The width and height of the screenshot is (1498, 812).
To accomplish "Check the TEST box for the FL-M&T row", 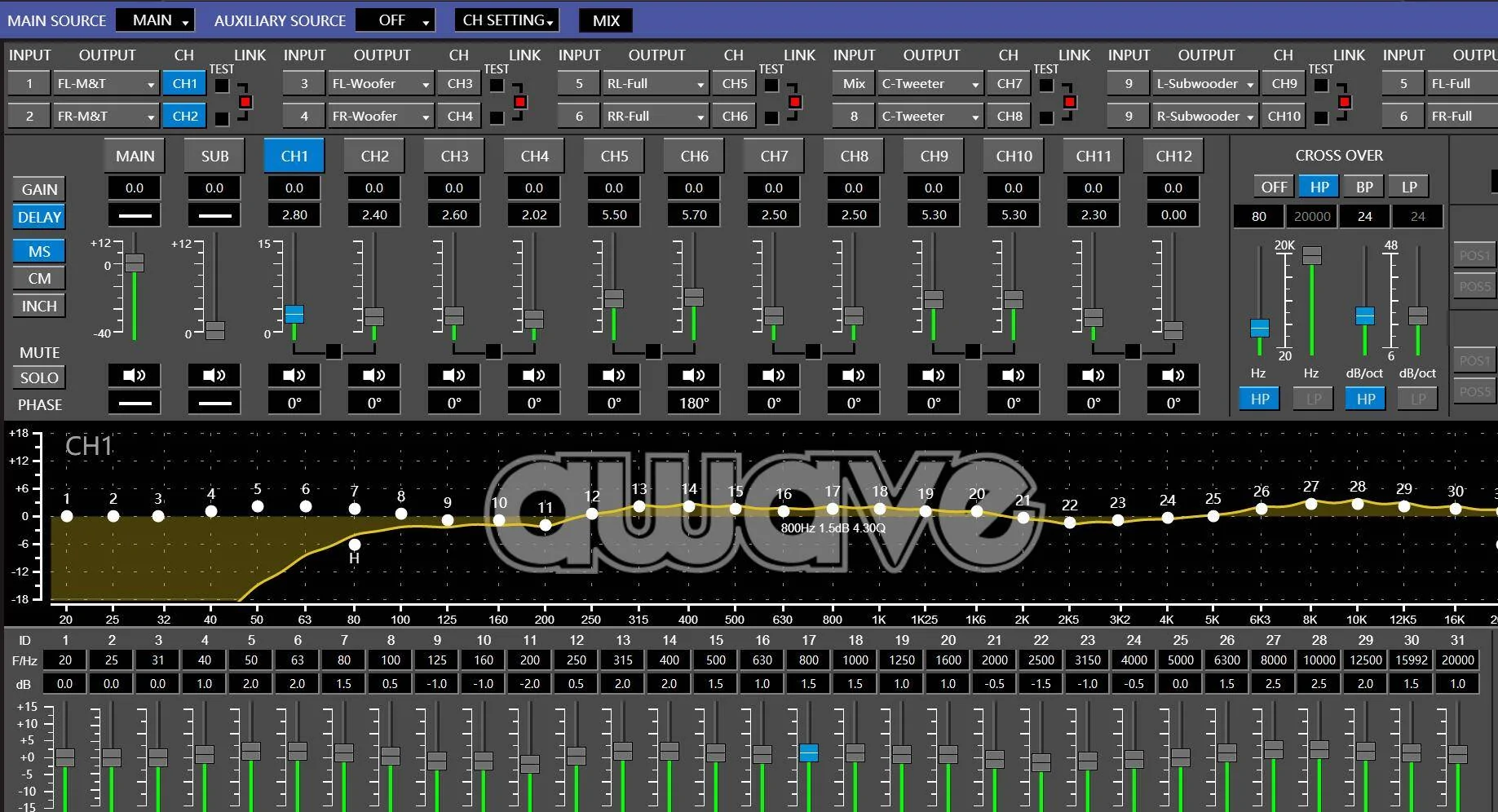I will pyautogui.click(x=222, y=86).
